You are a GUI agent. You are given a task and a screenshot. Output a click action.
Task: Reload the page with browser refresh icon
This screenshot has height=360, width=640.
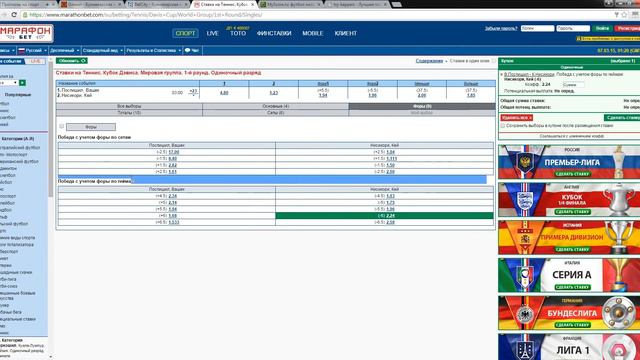pos(14,15)
